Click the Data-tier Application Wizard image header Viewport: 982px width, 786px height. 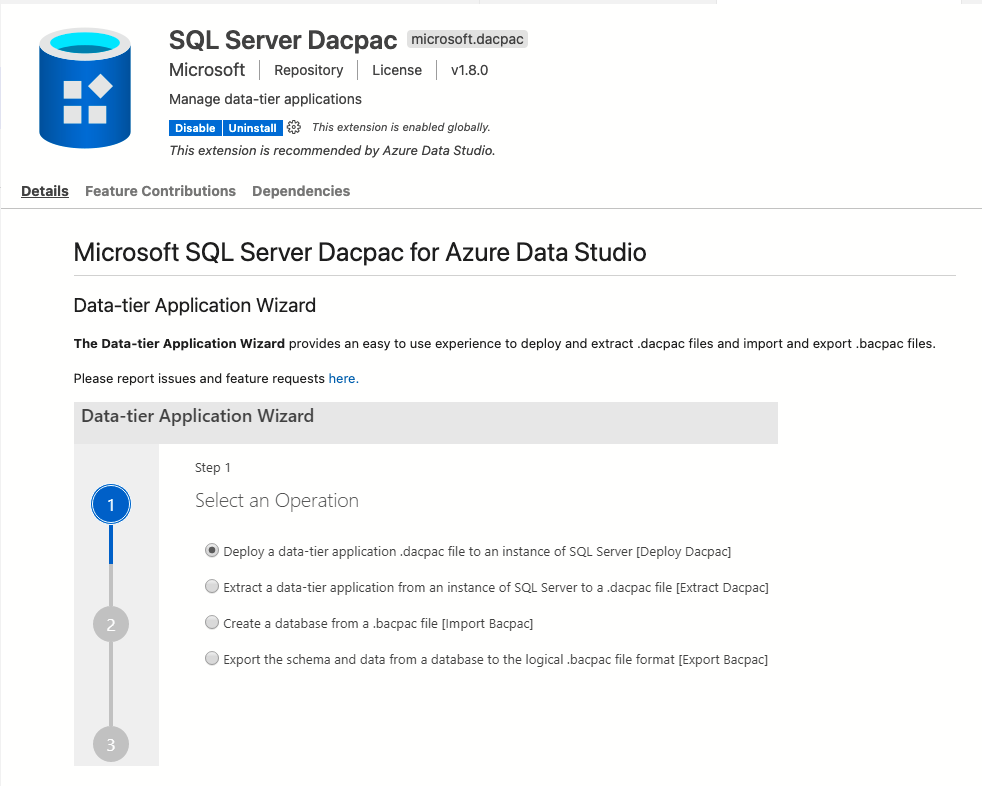[x=197, y=416]
